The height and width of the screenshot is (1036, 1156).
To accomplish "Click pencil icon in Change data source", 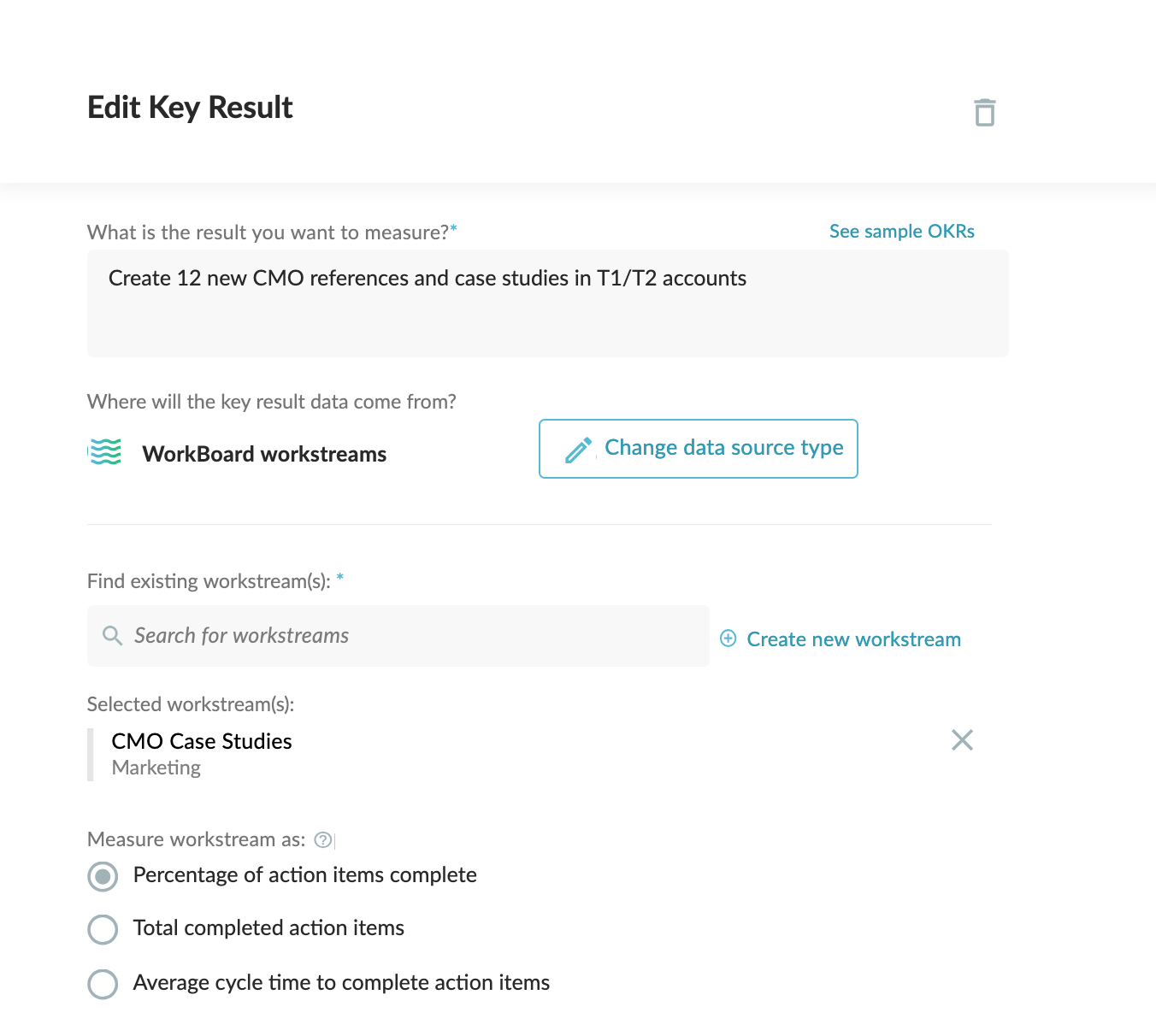I will tap(579, 450).
